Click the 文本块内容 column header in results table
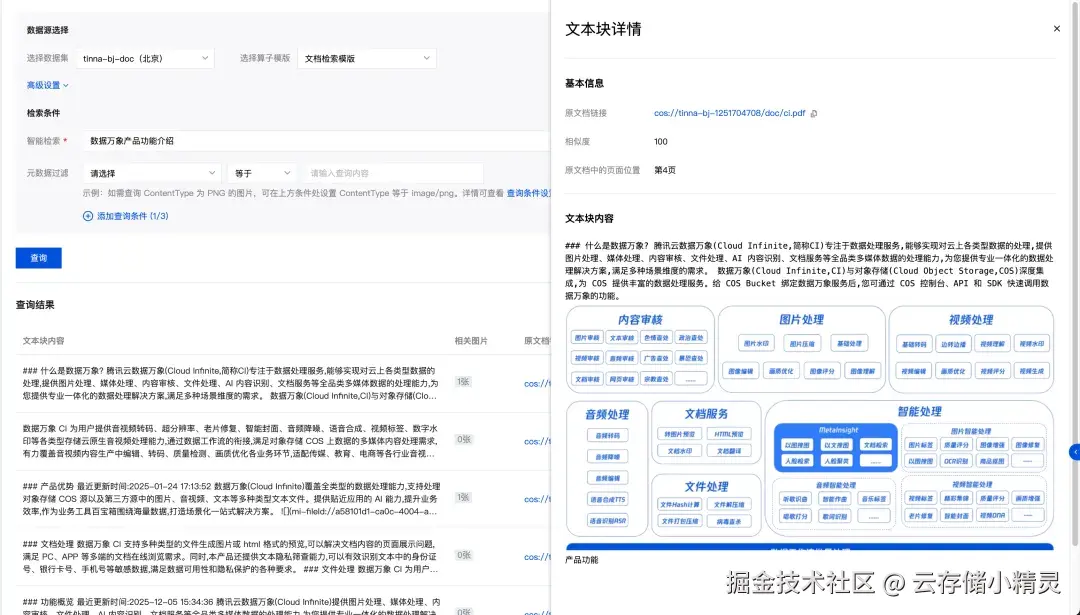 coord(43,341)
